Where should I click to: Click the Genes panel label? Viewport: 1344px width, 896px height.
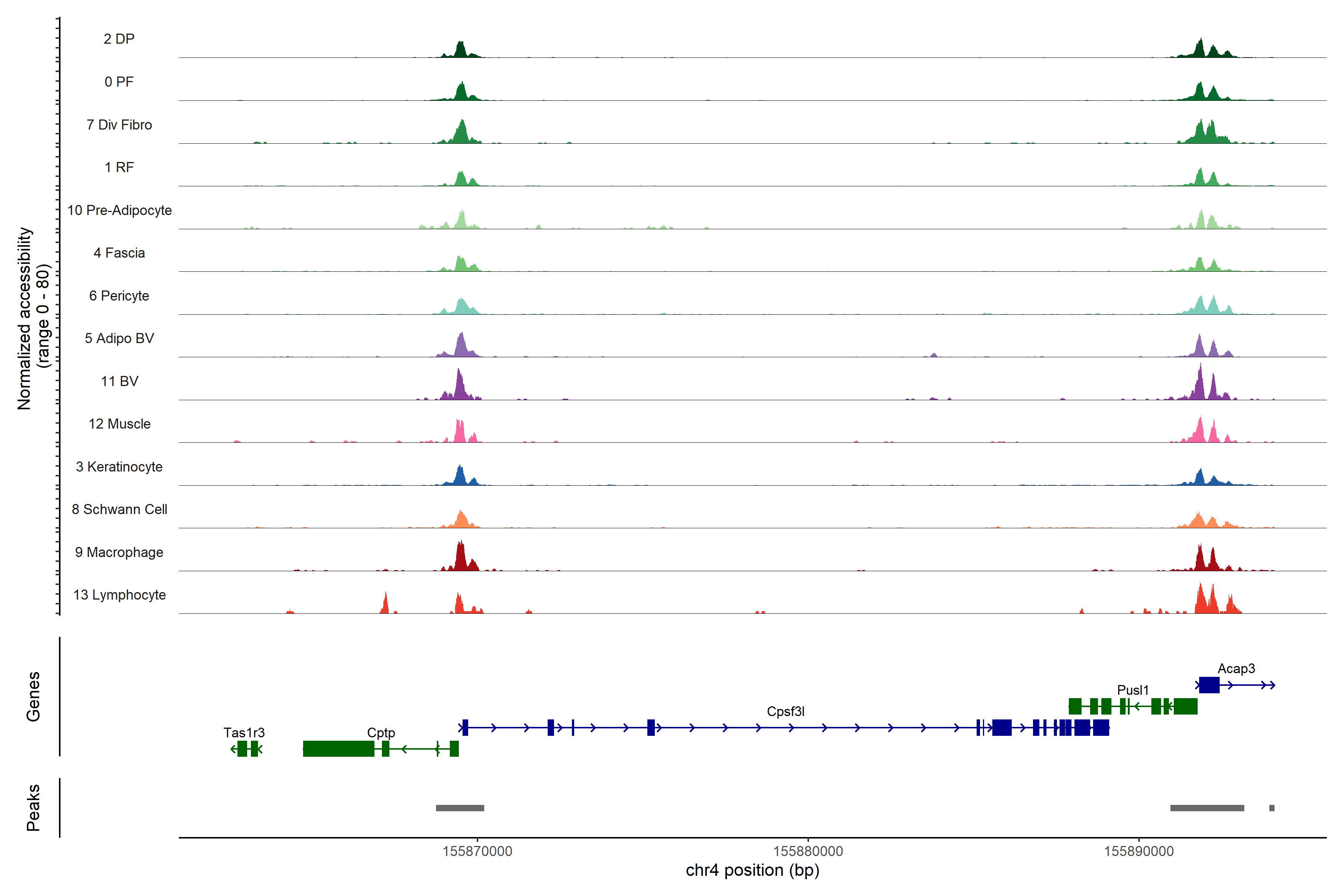33,696
